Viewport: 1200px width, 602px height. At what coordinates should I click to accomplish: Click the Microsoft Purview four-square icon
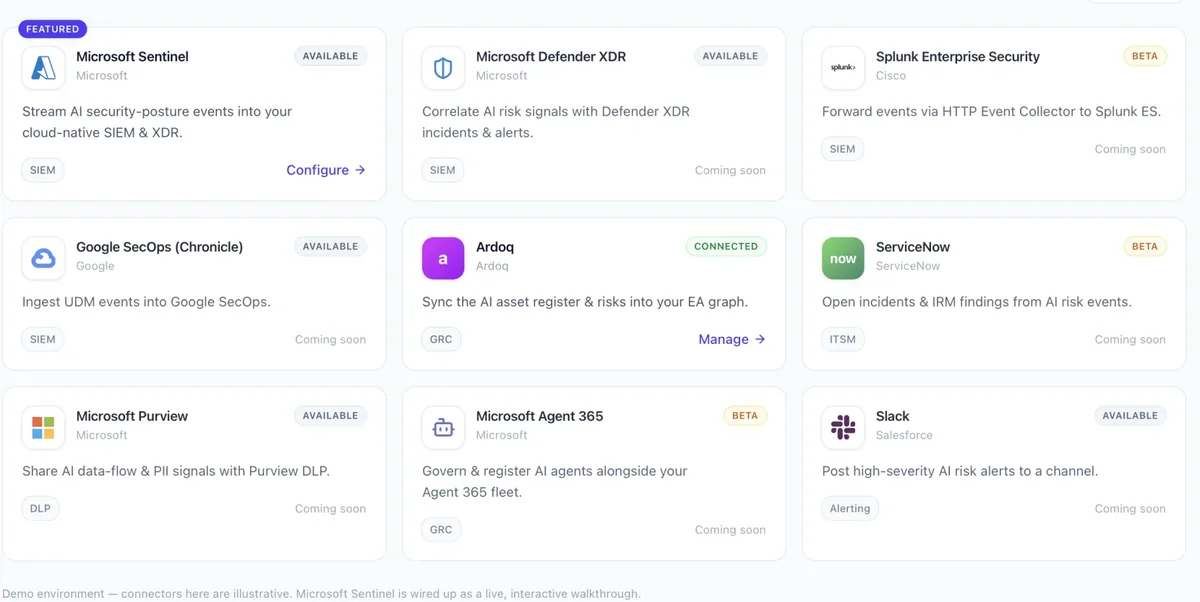[43, 427]
